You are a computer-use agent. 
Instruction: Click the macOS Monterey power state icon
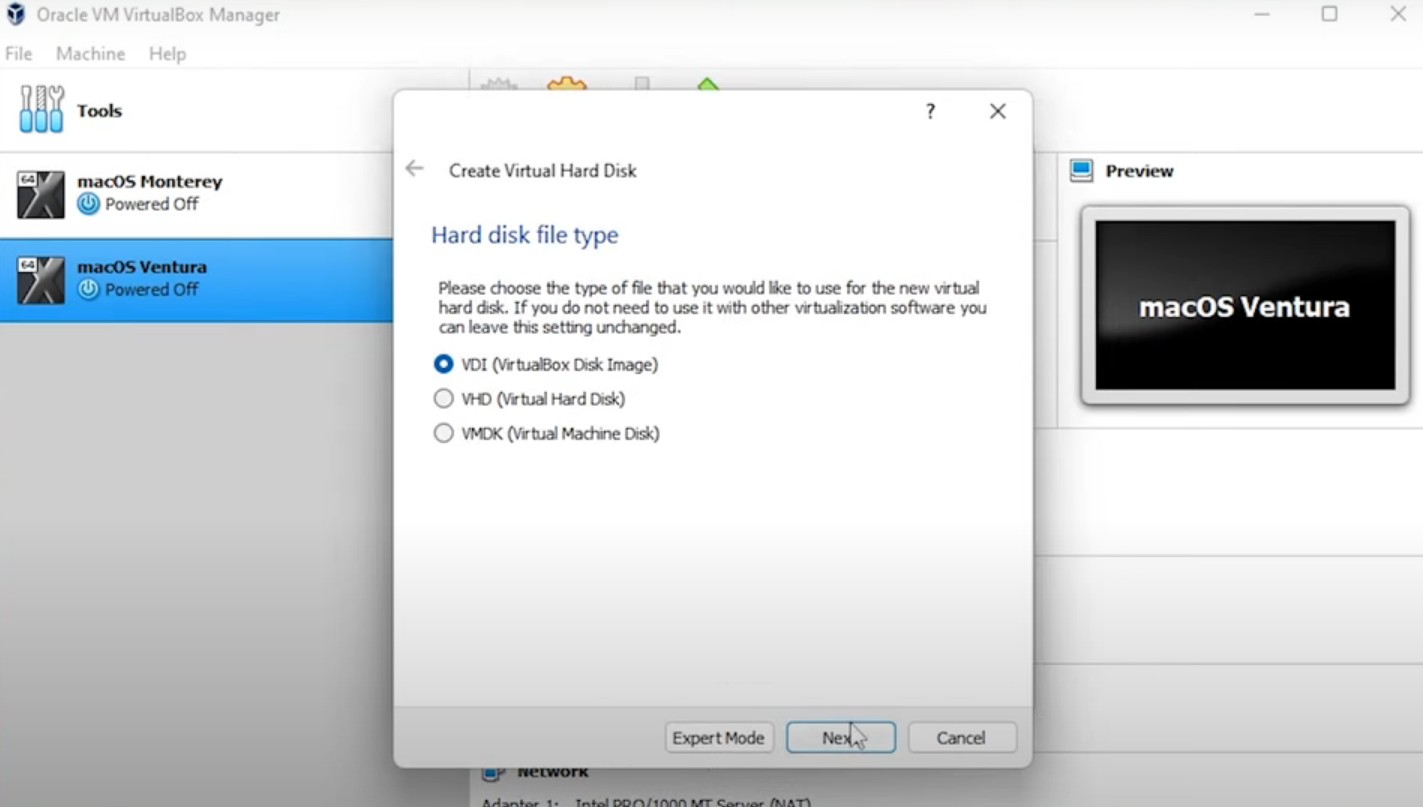[89, 204]
